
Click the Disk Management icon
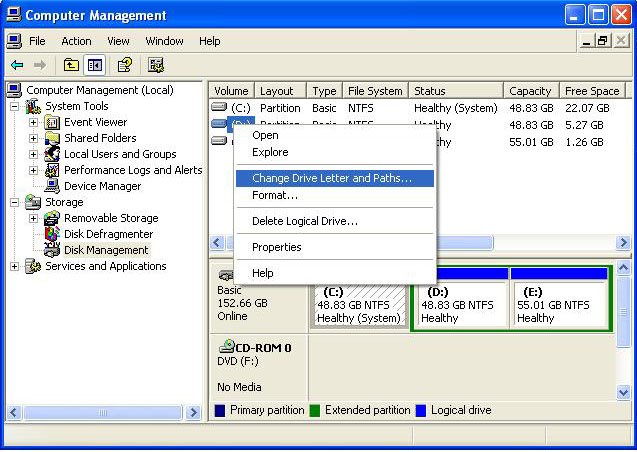coord(52,250)
